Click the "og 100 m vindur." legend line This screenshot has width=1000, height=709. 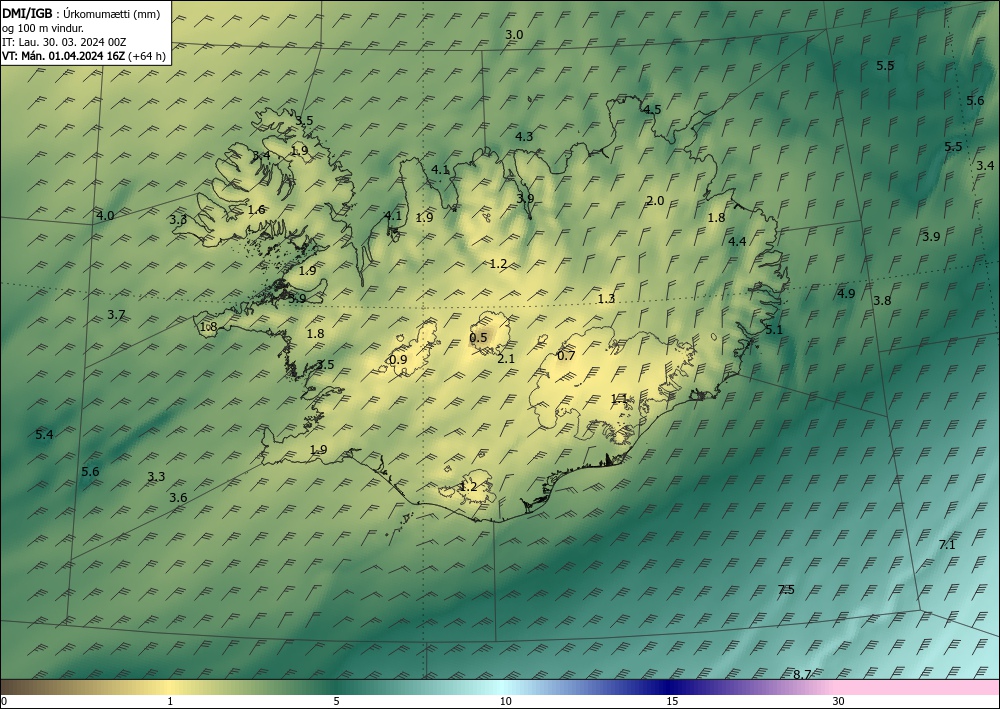point(43,28)
